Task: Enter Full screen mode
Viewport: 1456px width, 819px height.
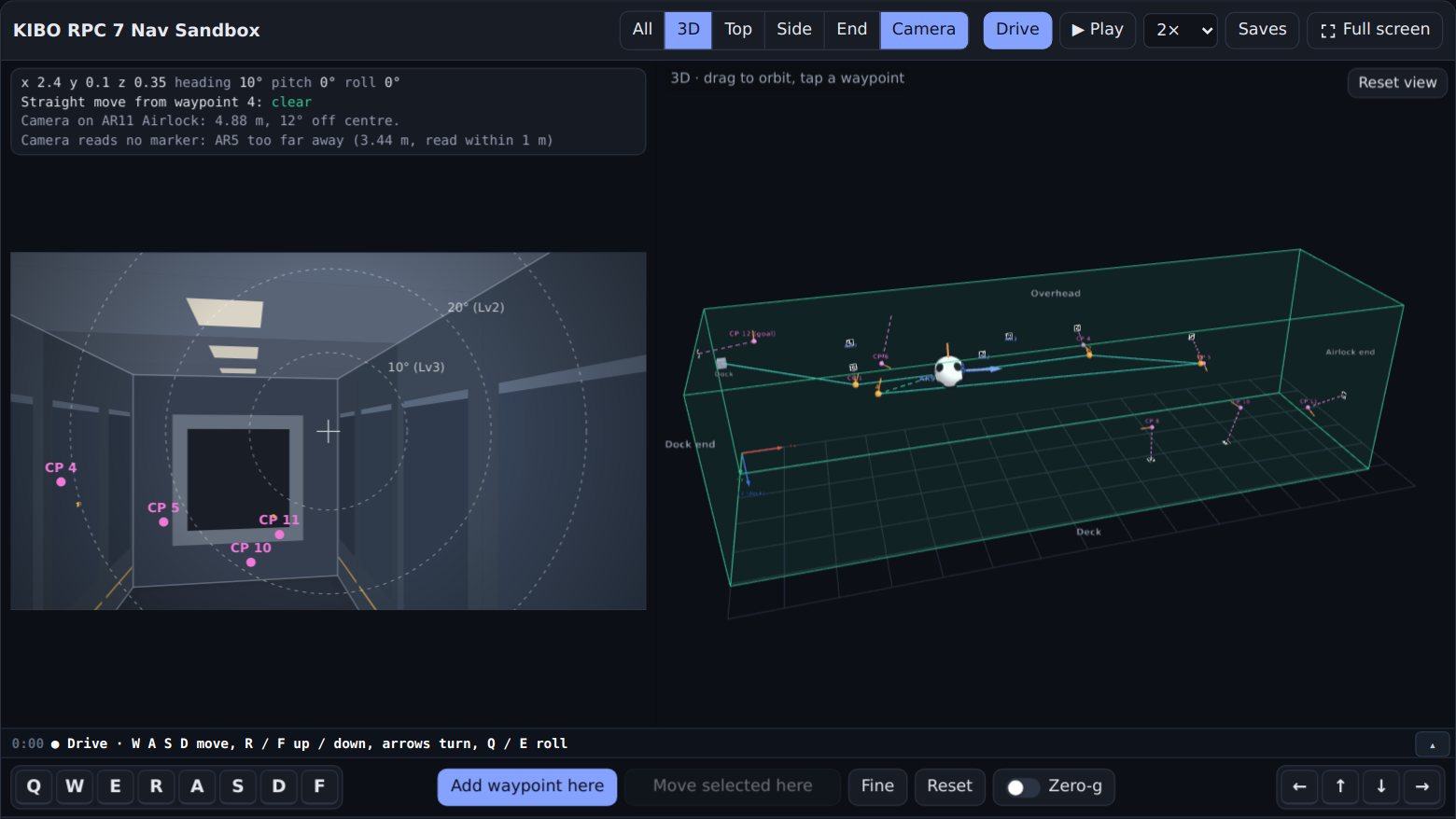Action: click(1375, 30)
